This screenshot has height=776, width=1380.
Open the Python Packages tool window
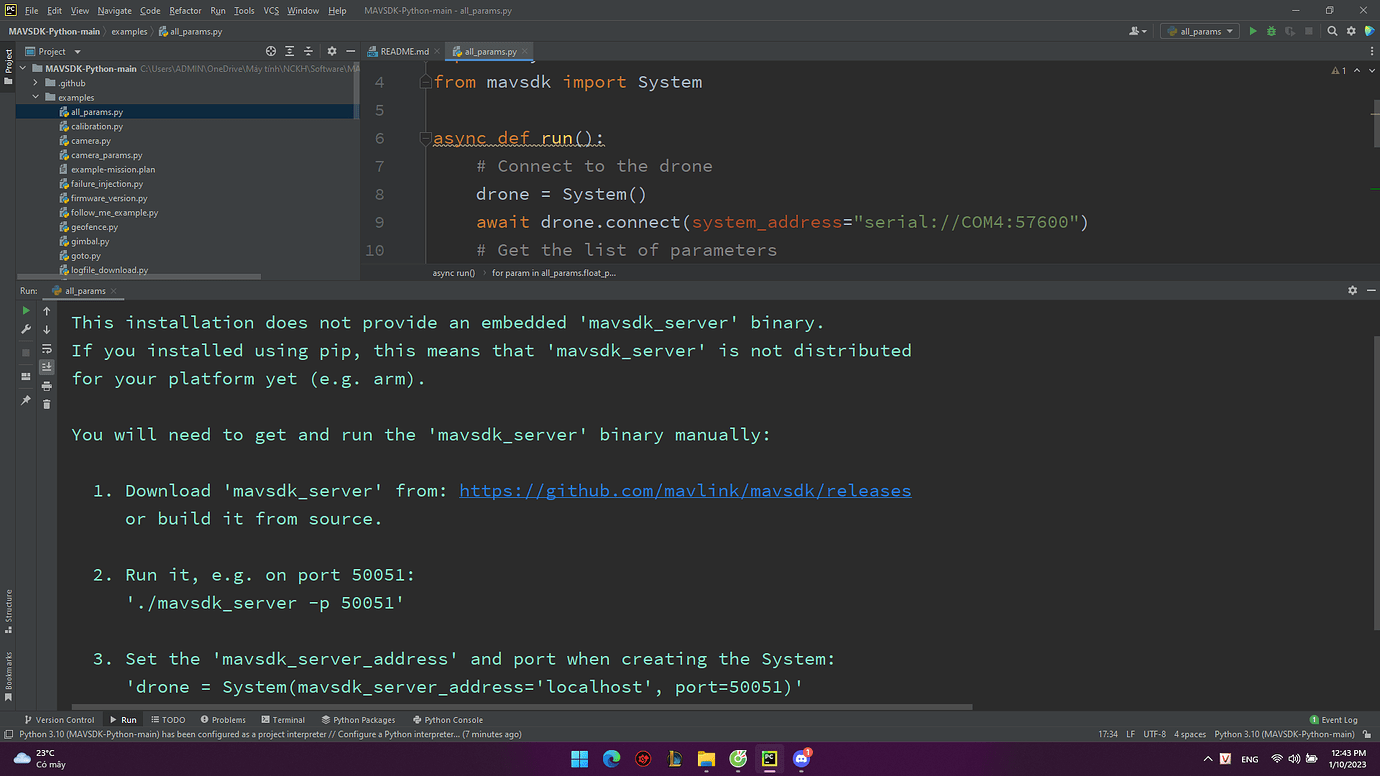click(358, 719)
